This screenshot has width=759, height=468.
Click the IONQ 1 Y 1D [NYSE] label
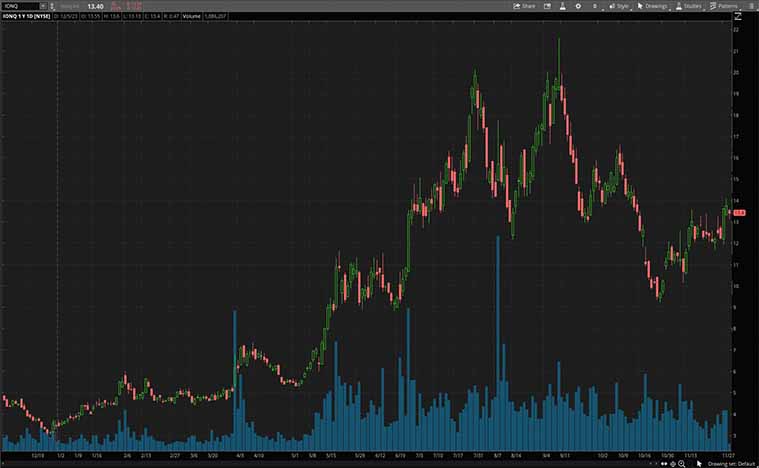pos(27,16)
